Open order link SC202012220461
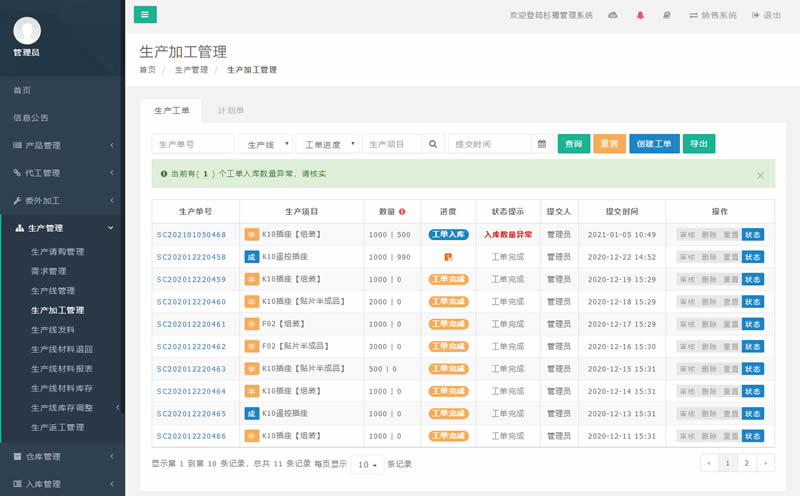Viewport: 800px width, 496px height. [x=191, y=324]
